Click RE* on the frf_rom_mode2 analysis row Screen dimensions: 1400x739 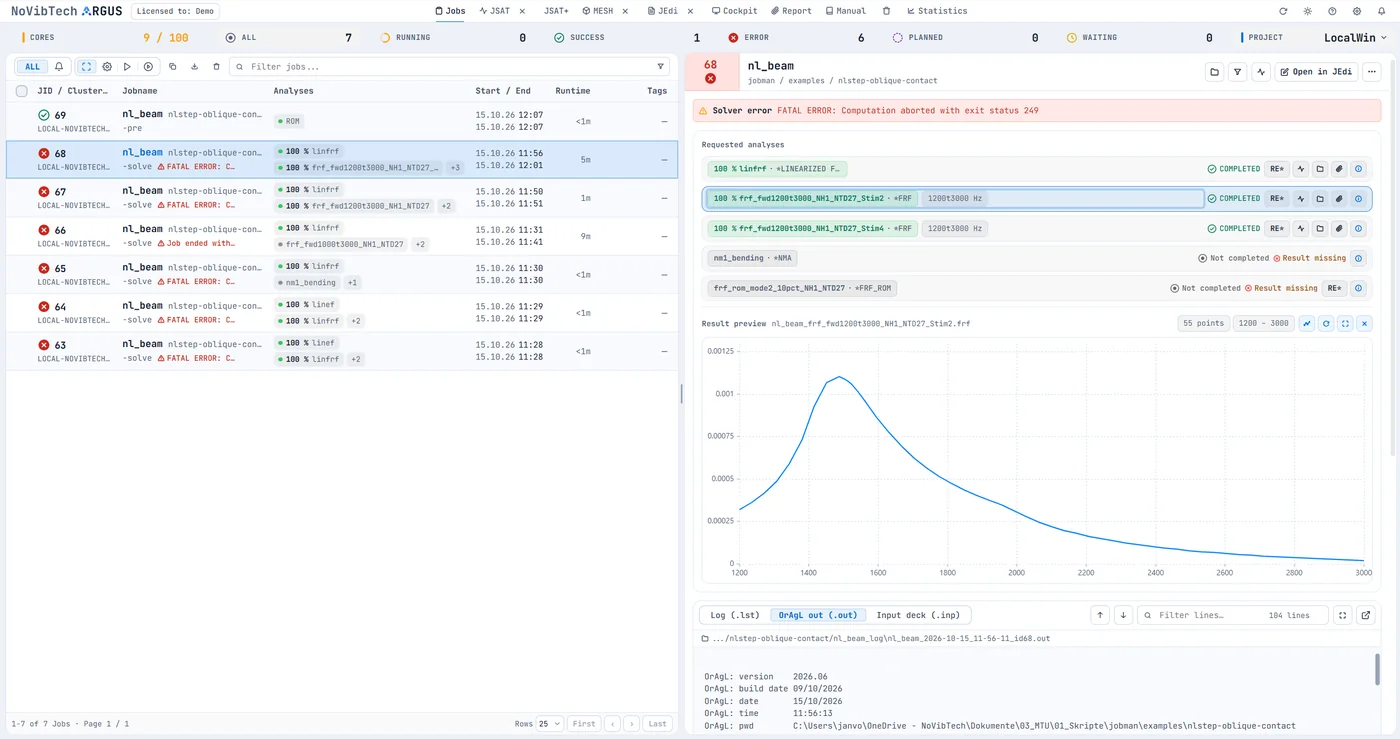coord(1334,288)
